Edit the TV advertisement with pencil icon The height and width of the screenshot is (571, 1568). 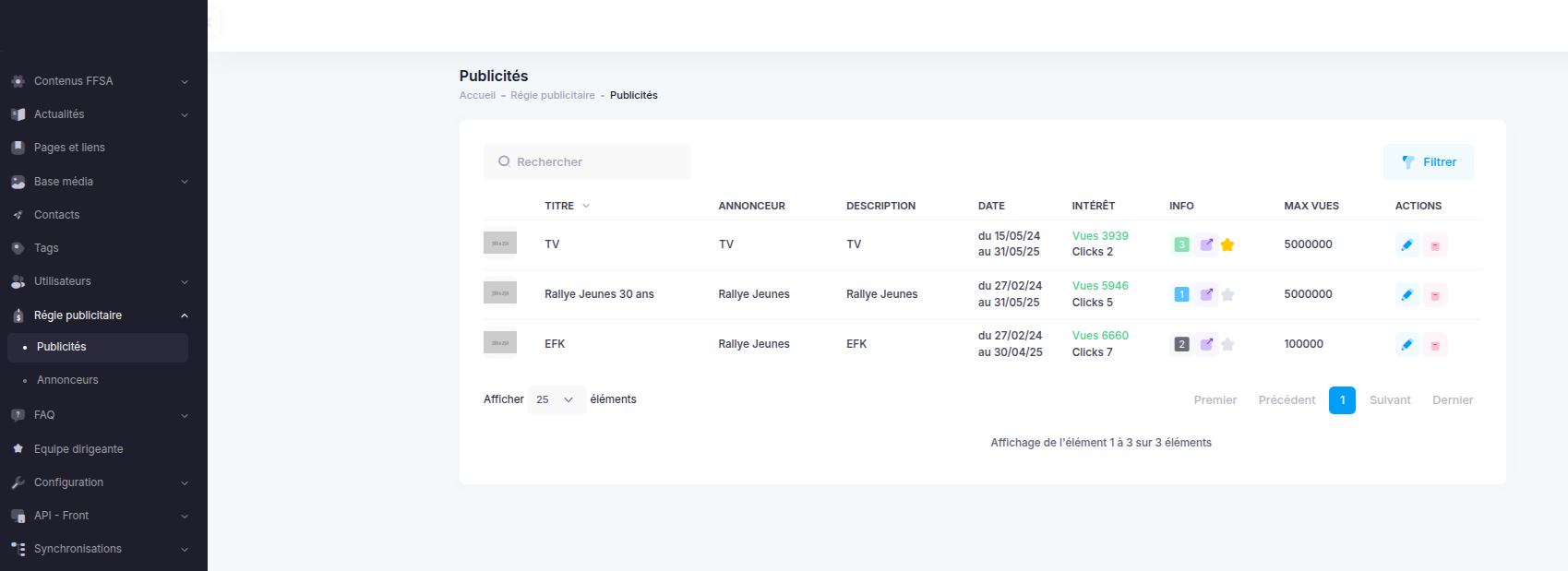[x=1407, y=245]
